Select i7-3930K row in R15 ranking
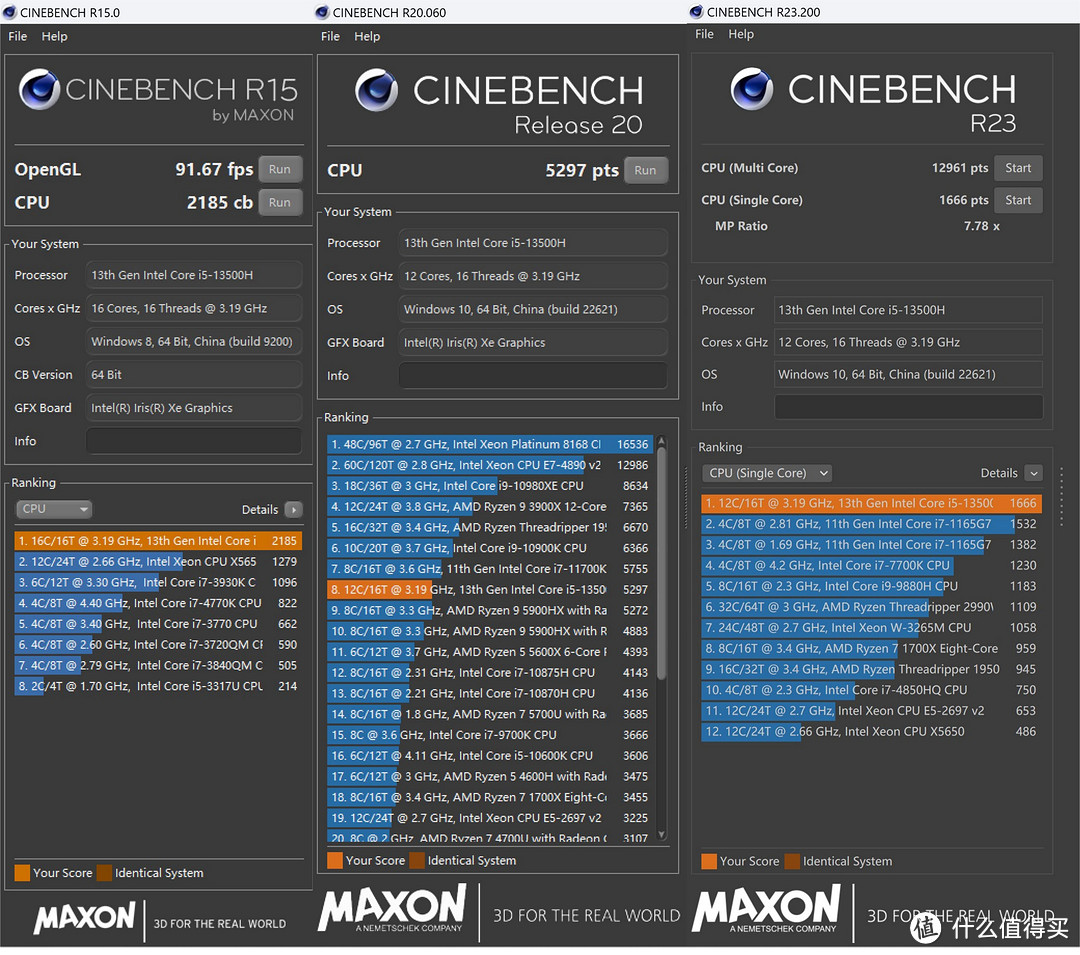This screenshot has height=955, width=1080. tap(158, 583)
